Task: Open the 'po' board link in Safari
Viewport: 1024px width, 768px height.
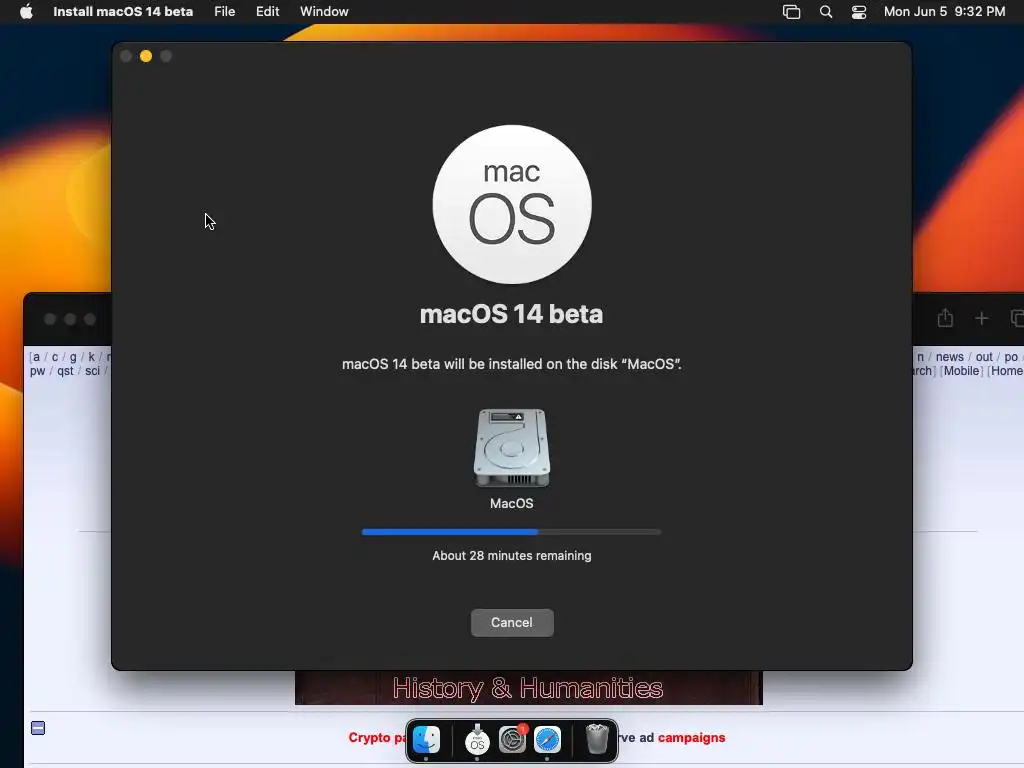Action: [1011, 357]
